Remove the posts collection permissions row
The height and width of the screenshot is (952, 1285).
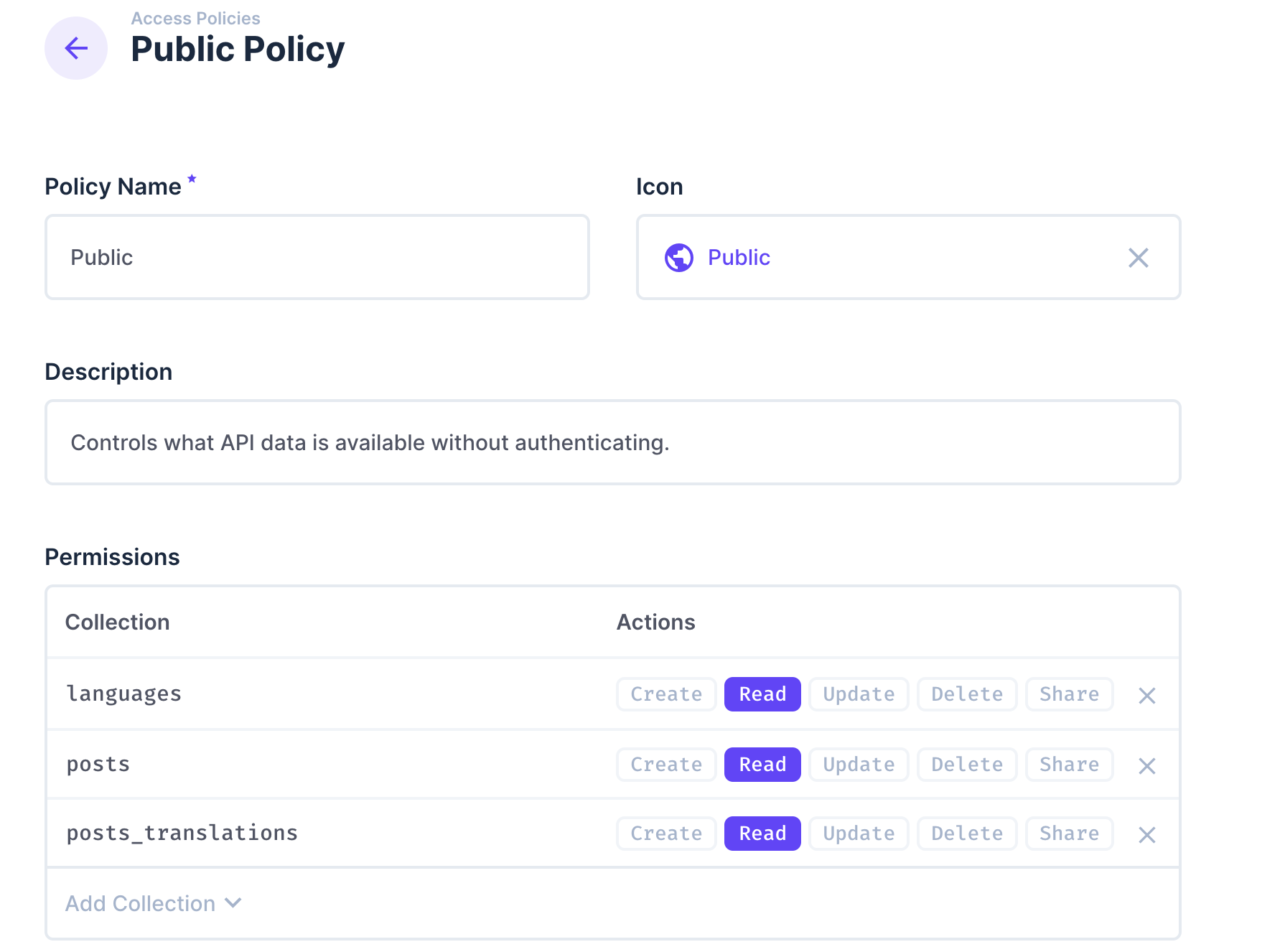pos(1146,766)
